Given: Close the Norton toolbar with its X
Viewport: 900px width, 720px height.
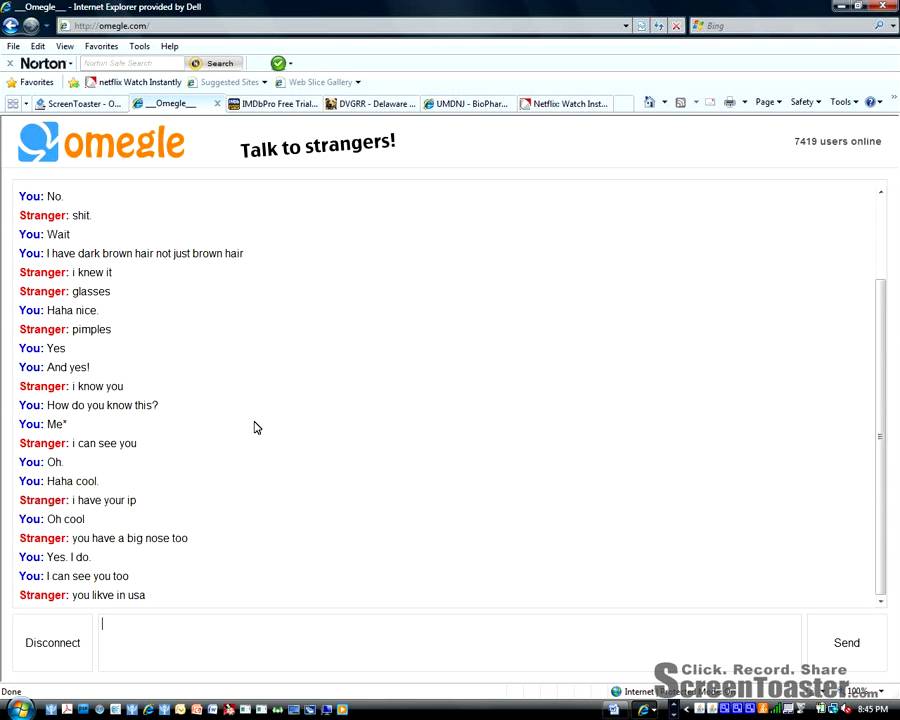Looking at the screenshot, I should tap(10, 63).
